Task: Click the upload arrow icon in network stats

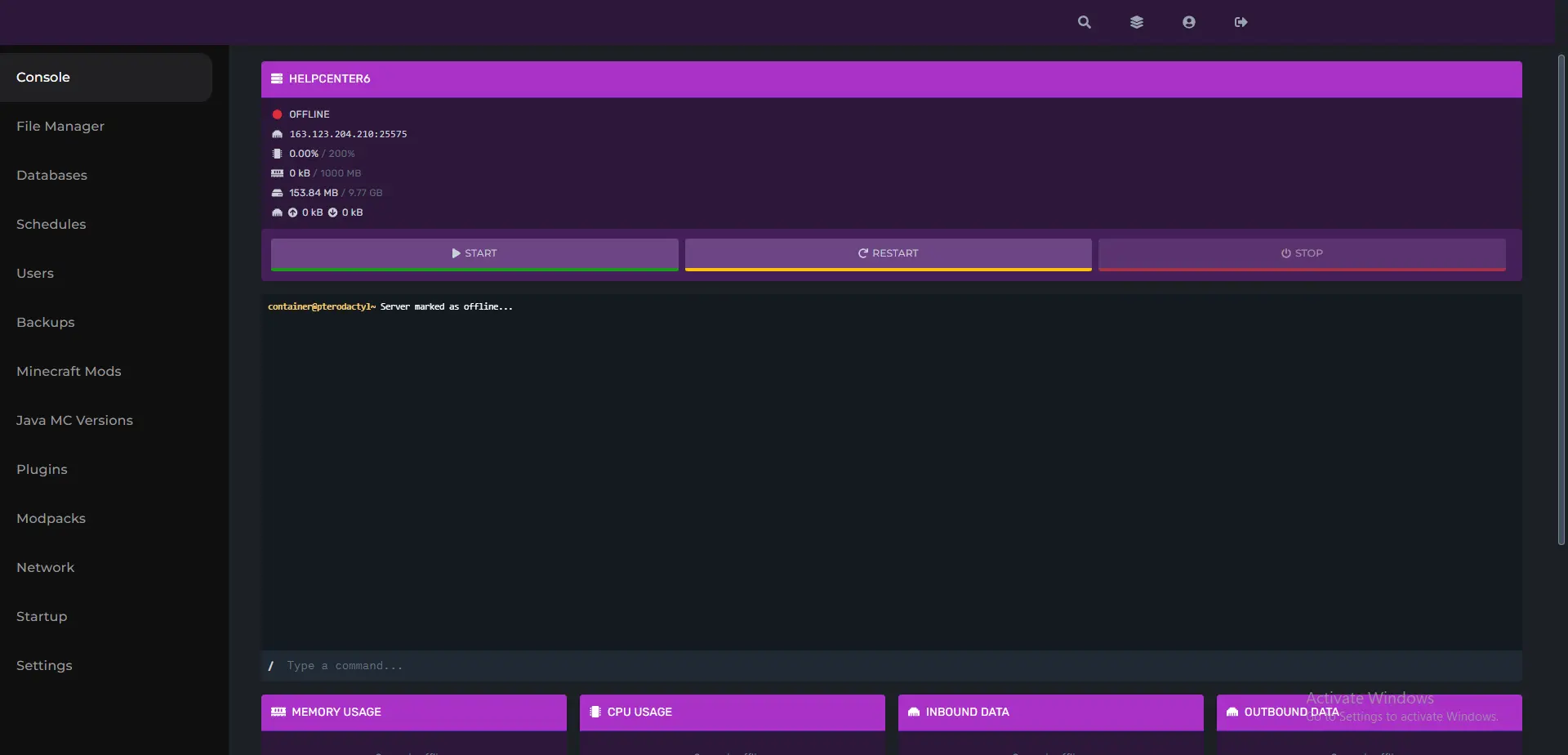Action: (x=292, y=212)
